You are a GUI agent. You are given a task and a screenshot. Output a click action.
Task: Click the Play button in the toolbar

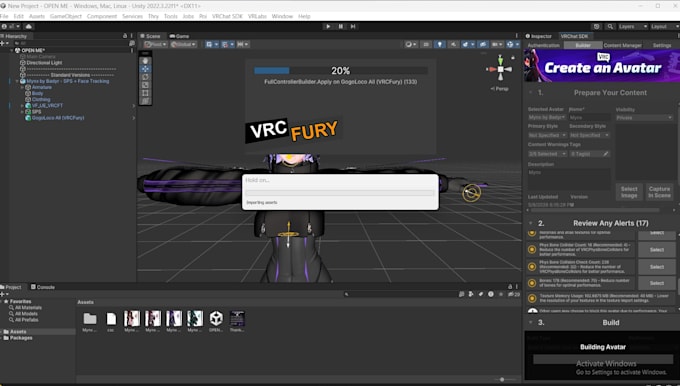pos(328,26)
